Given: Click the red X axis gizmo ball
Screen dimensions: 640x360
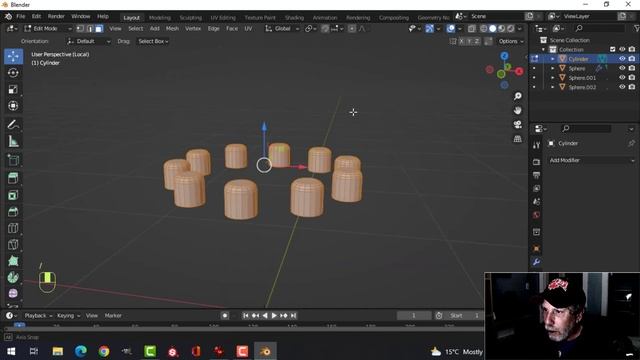Looking at the screenshot, I should pos(519,71).
